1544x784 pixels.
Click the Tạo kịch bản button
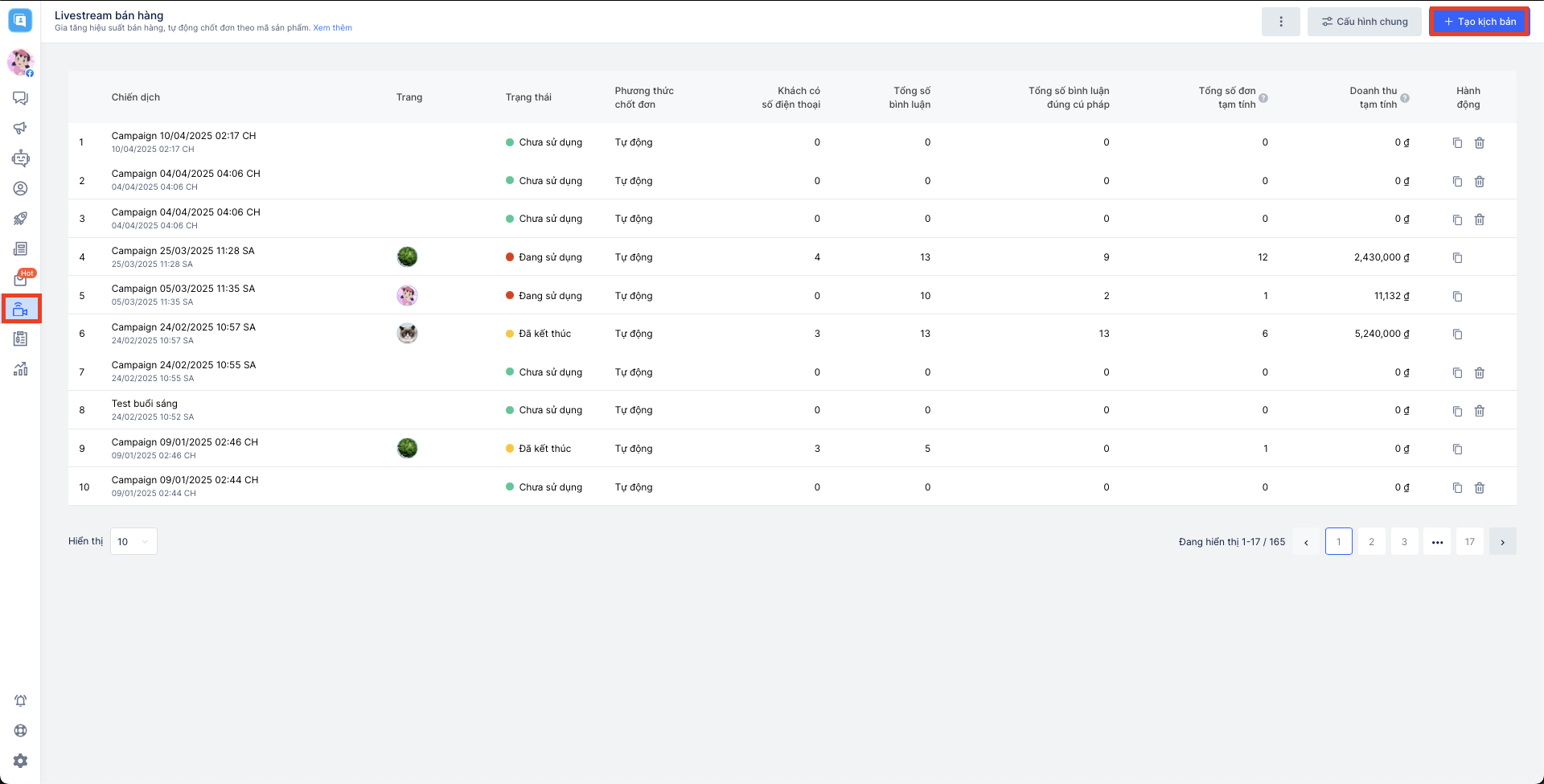coord(1480,22)
